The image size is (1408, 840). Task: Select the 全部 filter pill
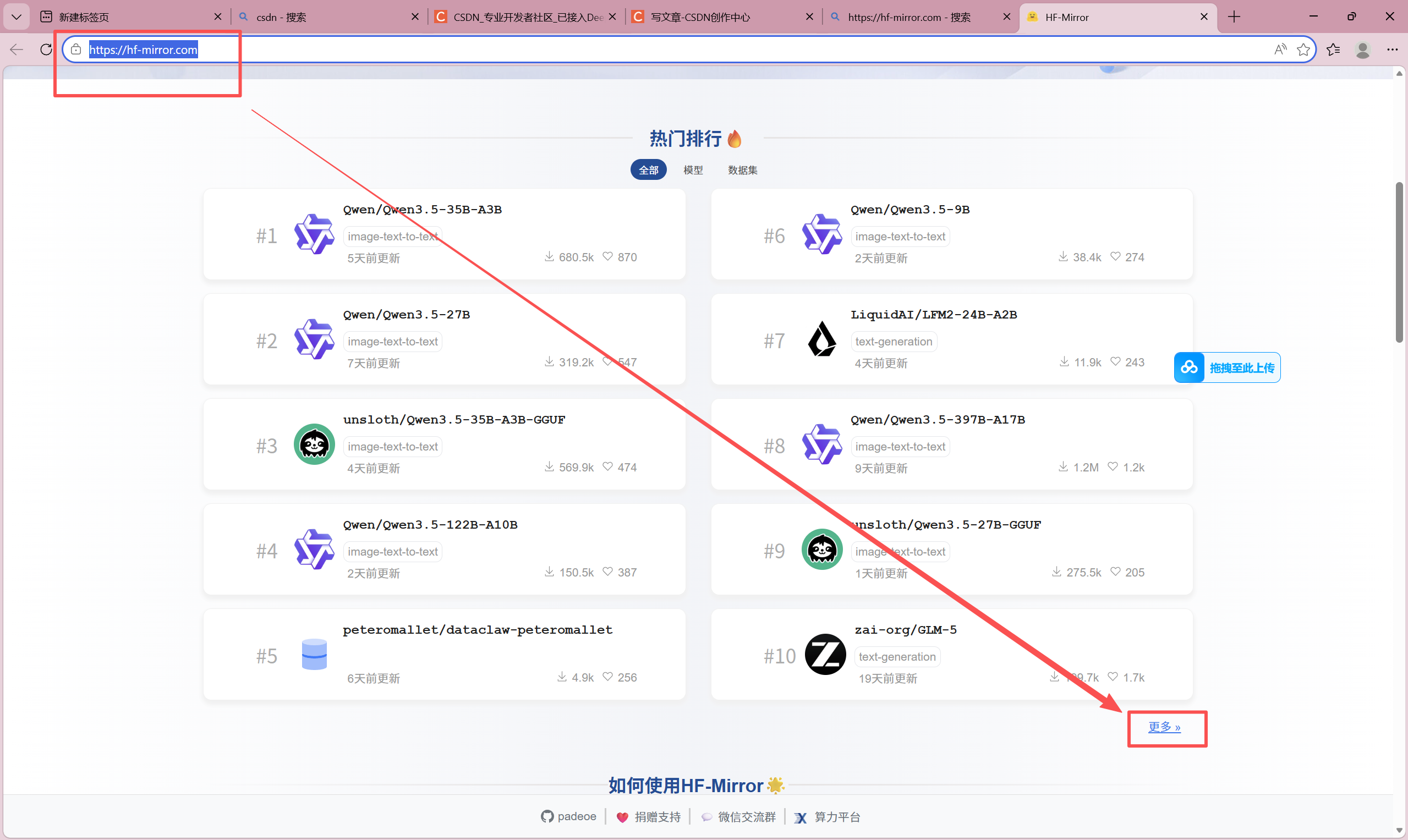click(x=648, y=170)
